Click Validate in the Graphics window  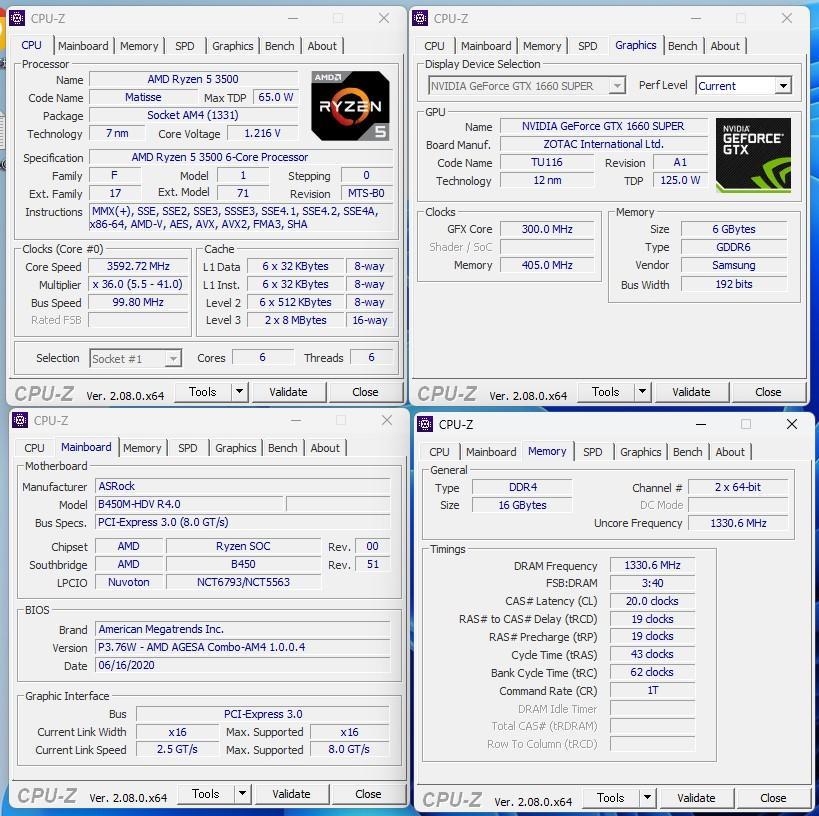coord(691,391)
